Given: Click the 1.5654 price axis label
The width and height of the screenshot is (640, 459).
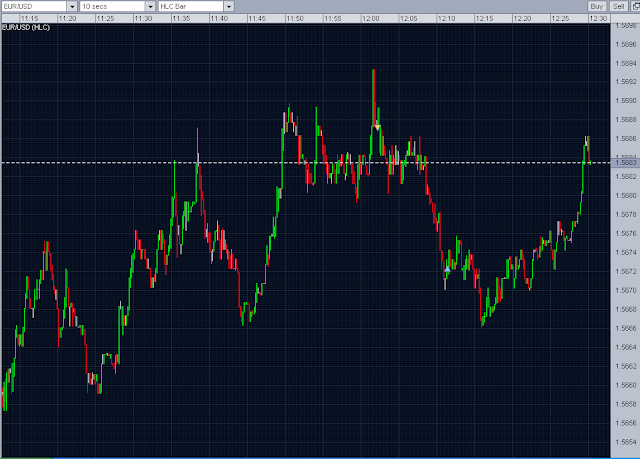Looking at the screenshot, I should coord(626,442).
